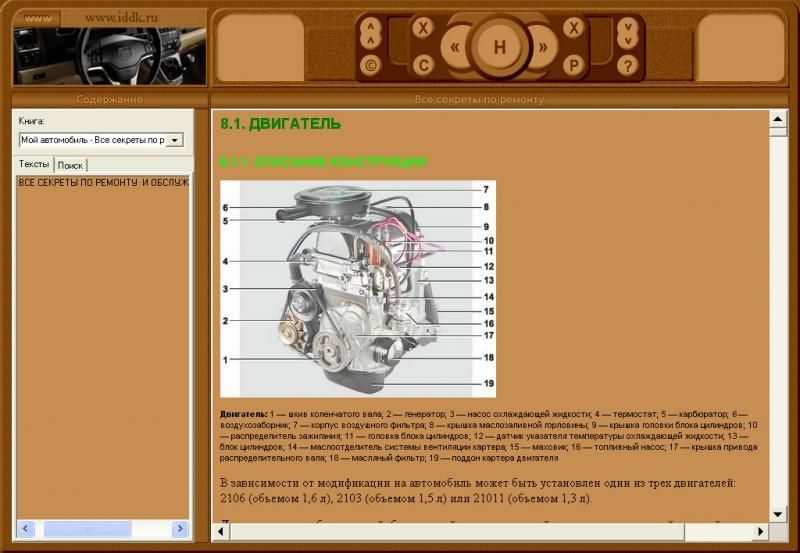Click the www.iddk.ru link in header
Screen dimensions: 800x553
122,17
